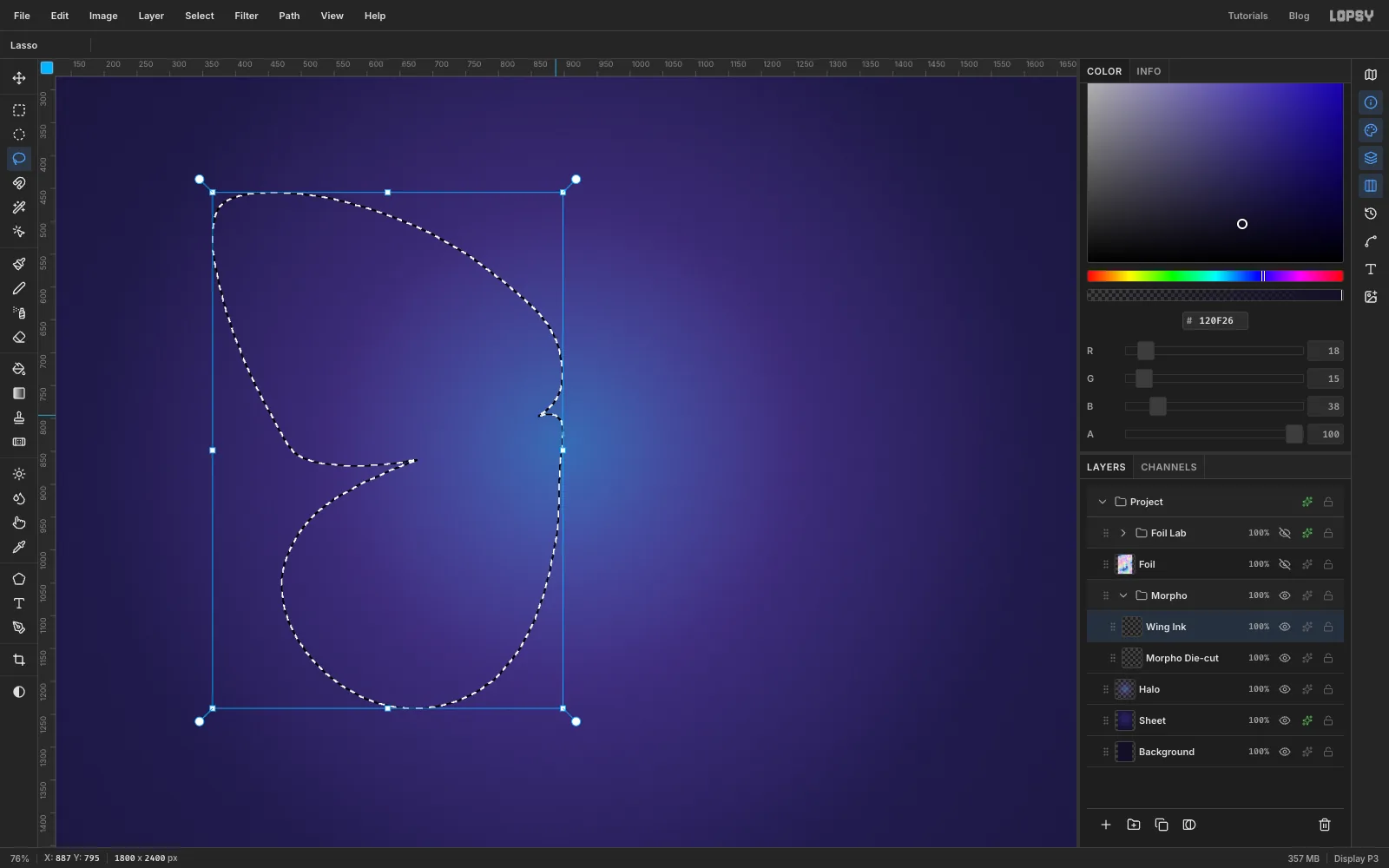Select the Hand pan tool
This screenshot has height=868, width=1389.
click(x=19, y=523)
